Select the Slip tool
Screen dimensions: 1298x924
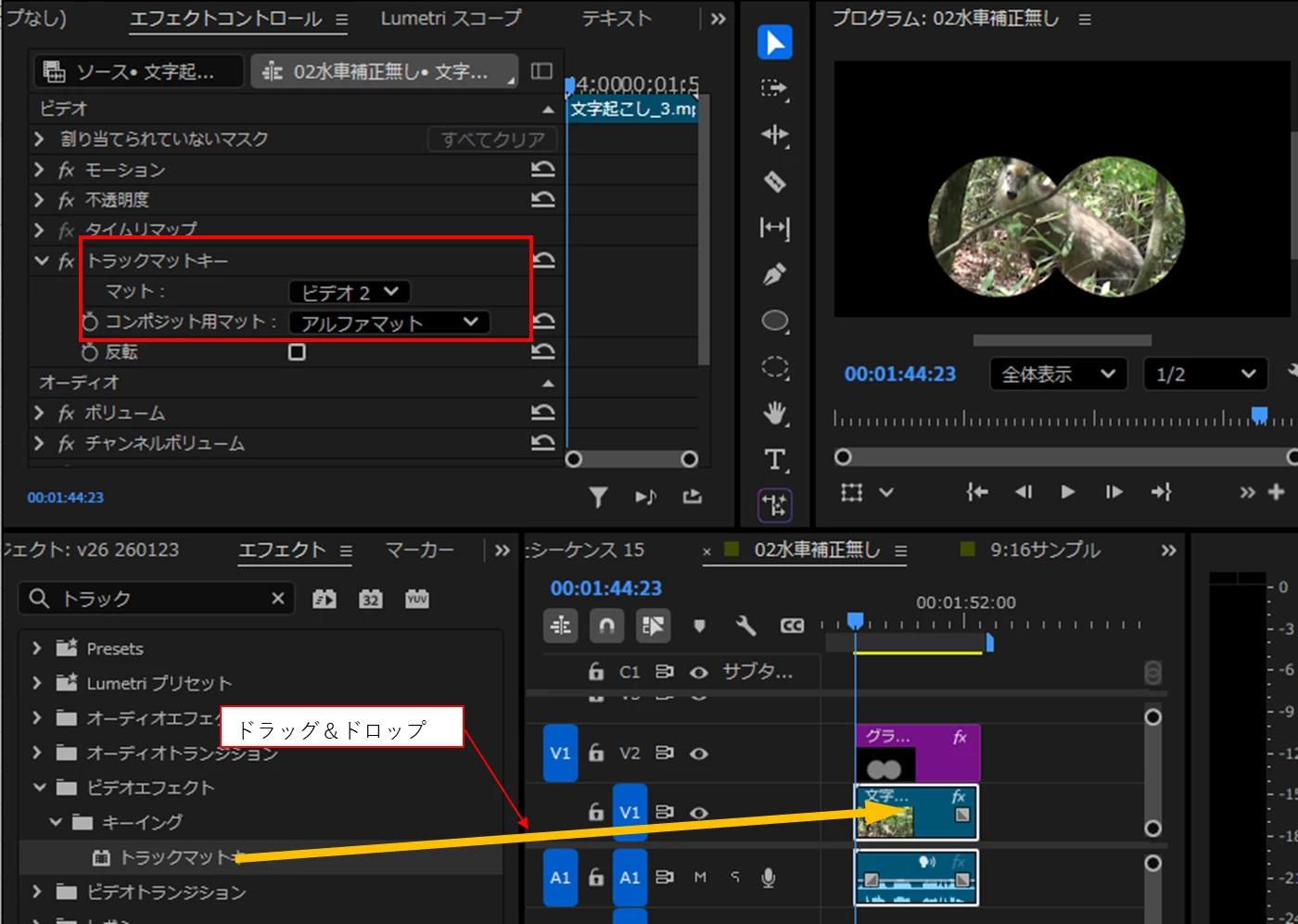(x=774, y=228)
